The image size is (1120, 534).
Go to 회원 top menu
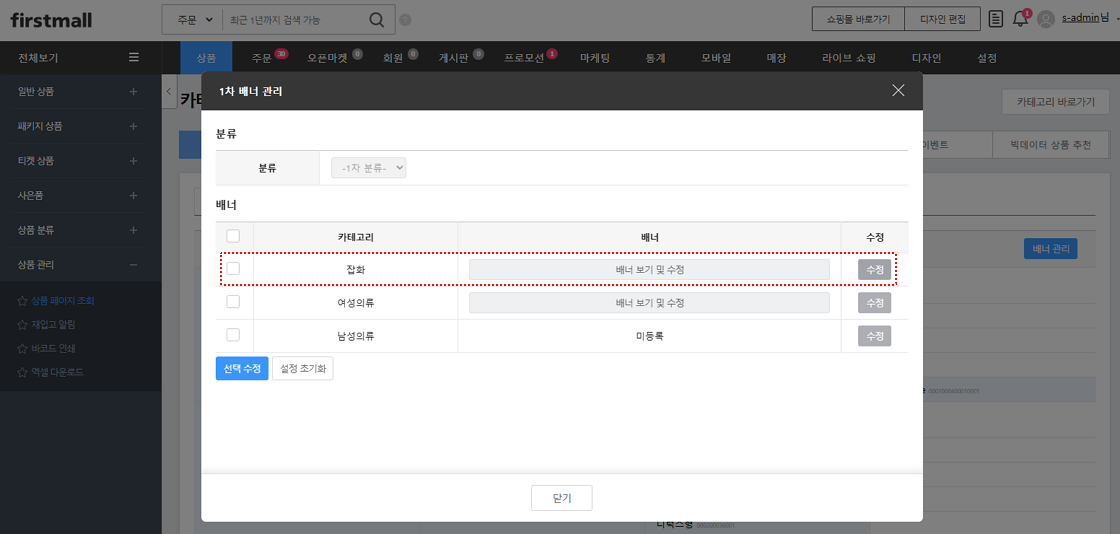[394, 59]
